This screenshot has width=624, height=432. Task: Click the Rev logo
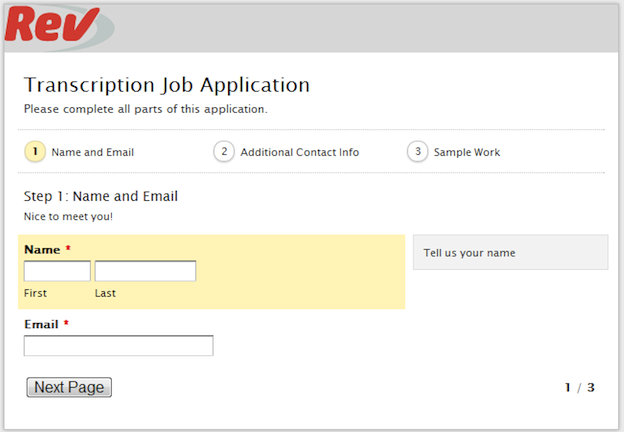coord(60,27)
